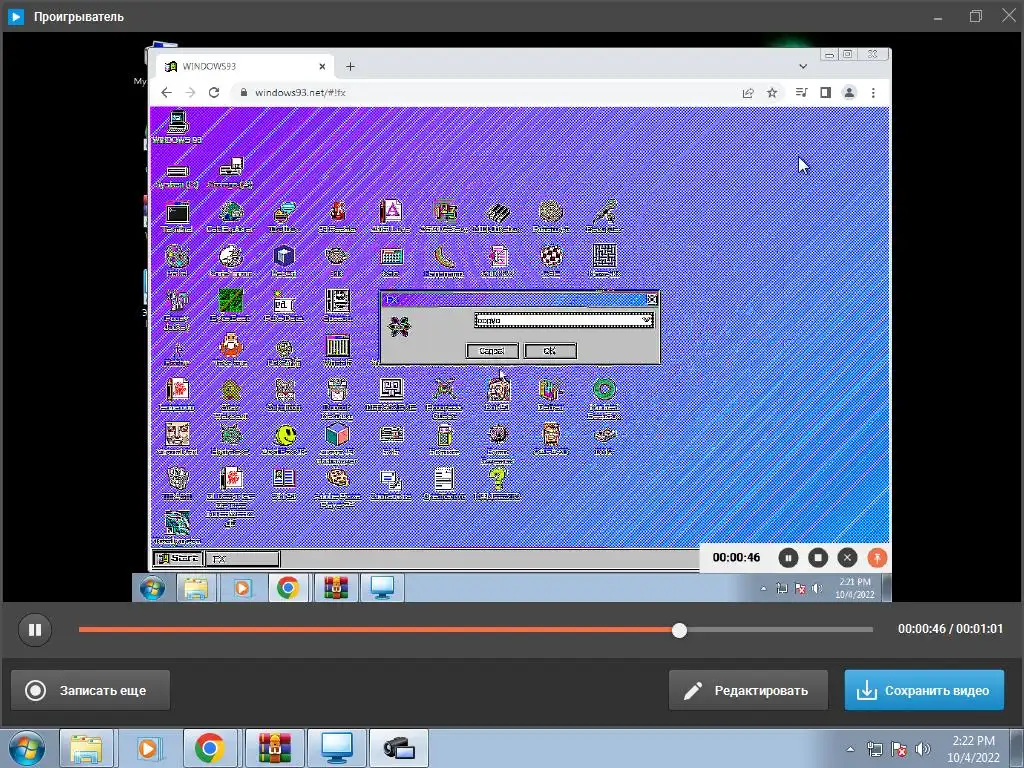Click Сохранить видео to save the video

pos(924,690)
